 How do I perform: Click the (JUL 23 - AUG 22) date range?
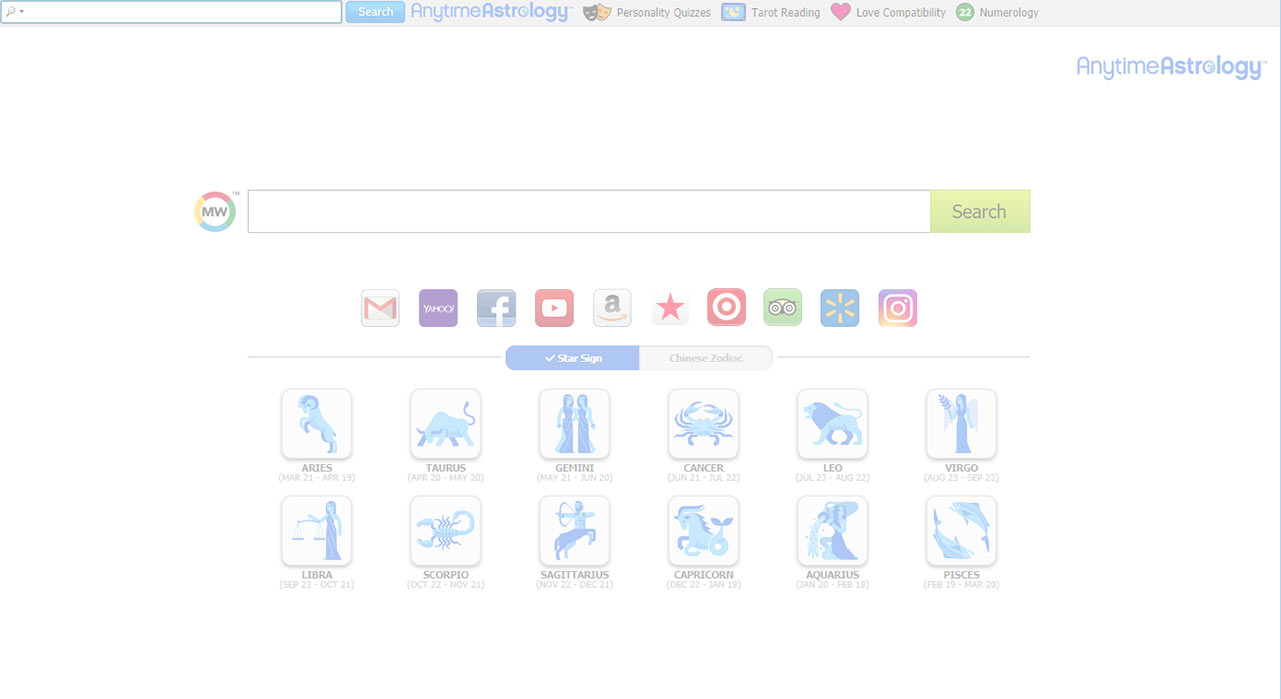click(833, 478)
